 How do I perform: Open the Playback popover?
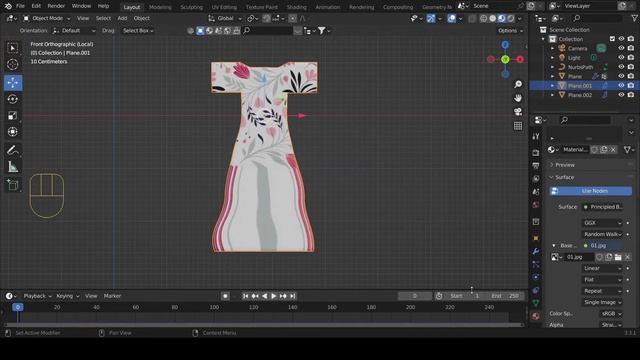[37, 296]
